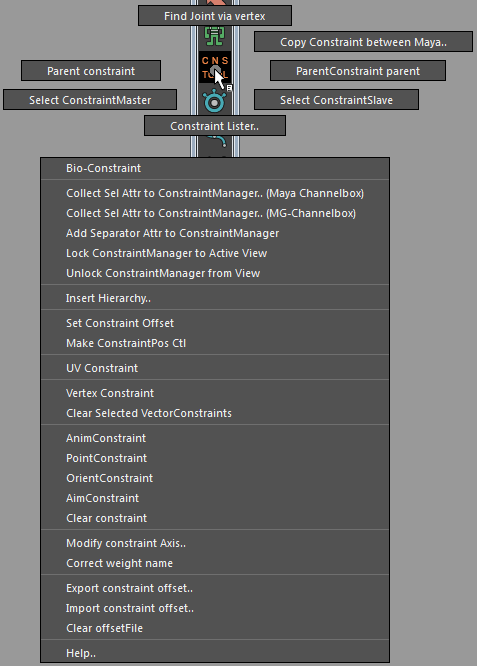Image resolution: width=477 pixels, height=666 pixels.
Task: Open Insert Hierarchy.. dialog
Action: click(x=215, y=298)
